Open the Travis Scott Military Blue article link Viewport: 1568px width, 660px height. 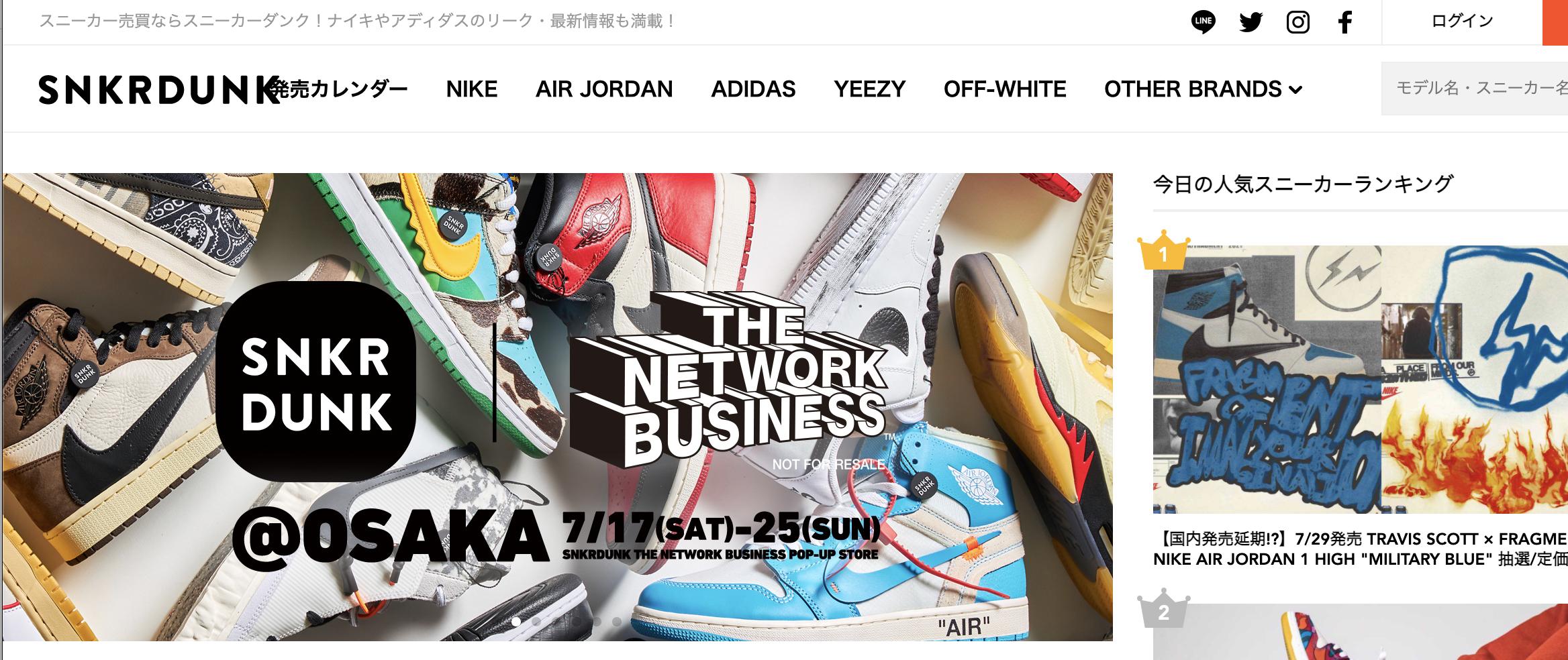click(1361, 549)
